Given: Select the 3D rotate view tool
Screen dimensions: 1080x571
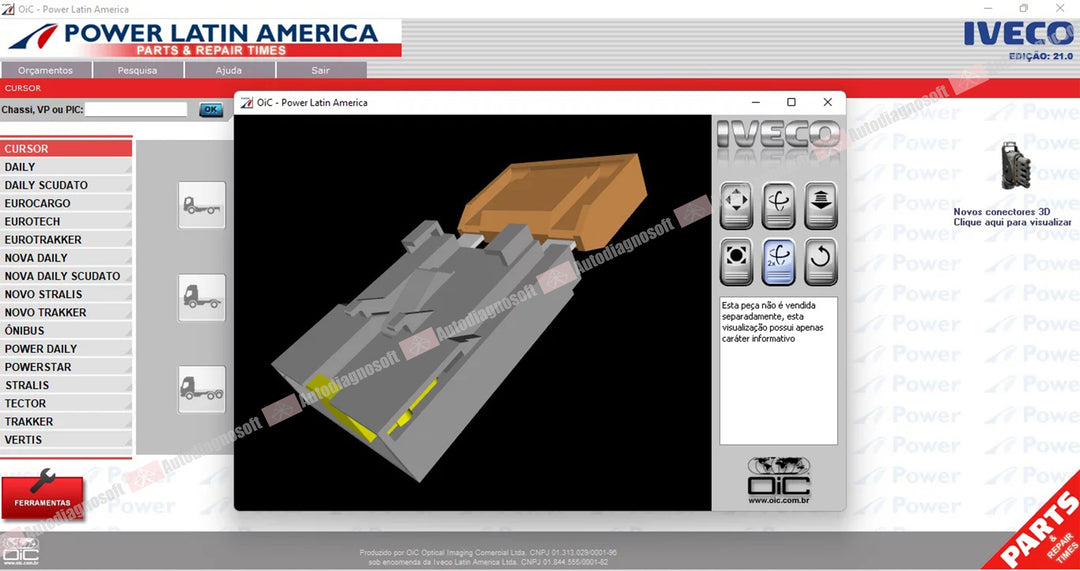Looking at the screenshot, I should point(778,205).
